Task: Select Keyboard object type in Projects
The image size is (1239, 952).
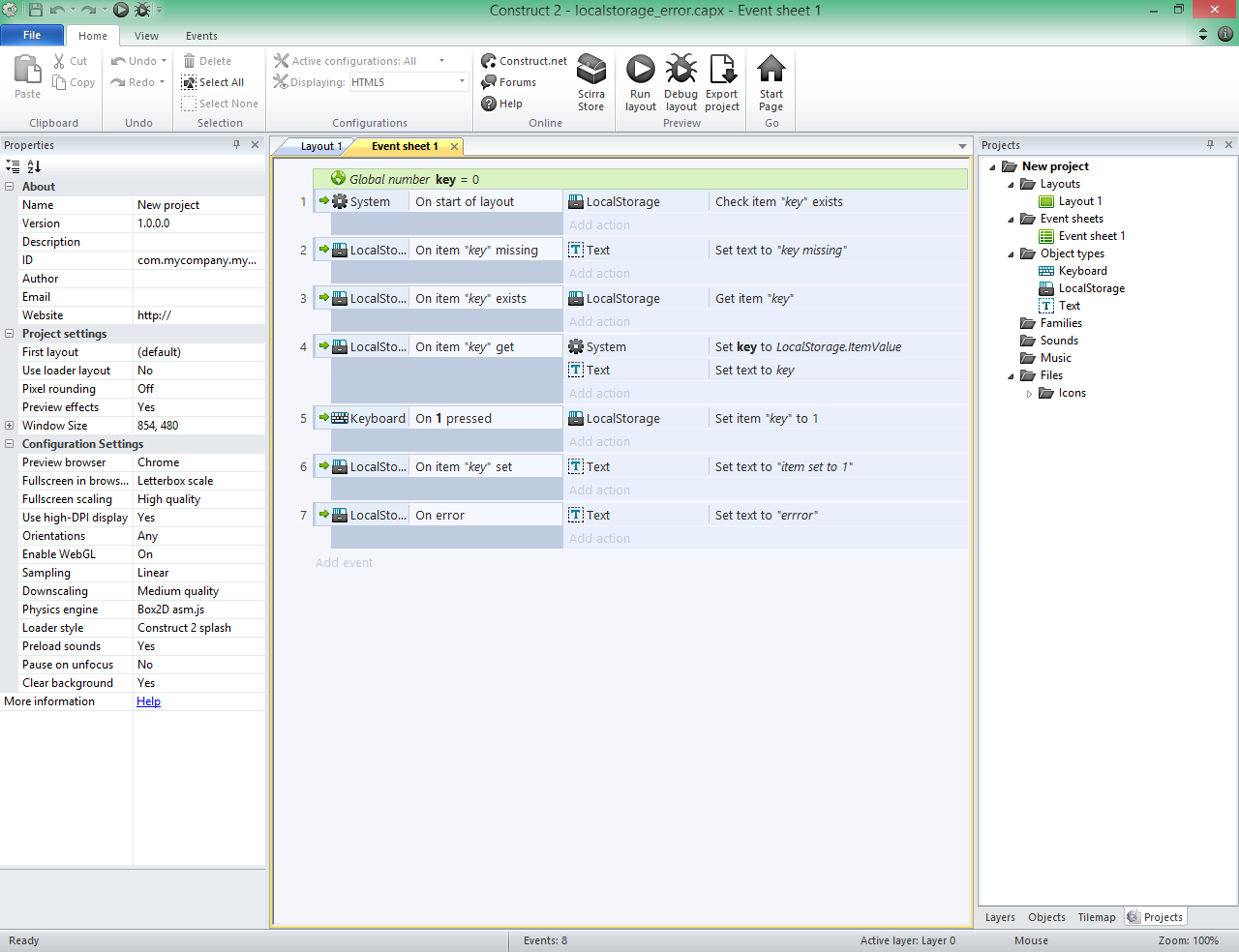Action: point(1073,271)
